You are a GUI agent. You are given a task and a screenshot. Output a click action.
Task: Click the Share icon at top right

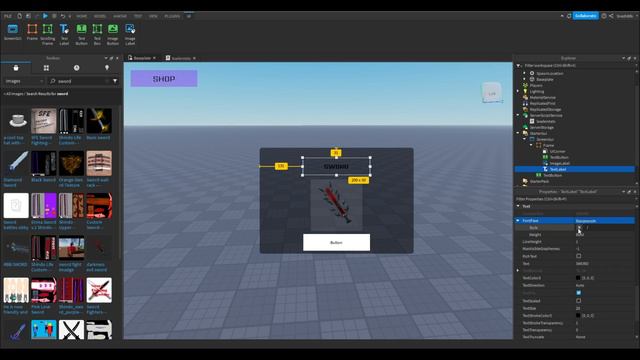[611, 16]
